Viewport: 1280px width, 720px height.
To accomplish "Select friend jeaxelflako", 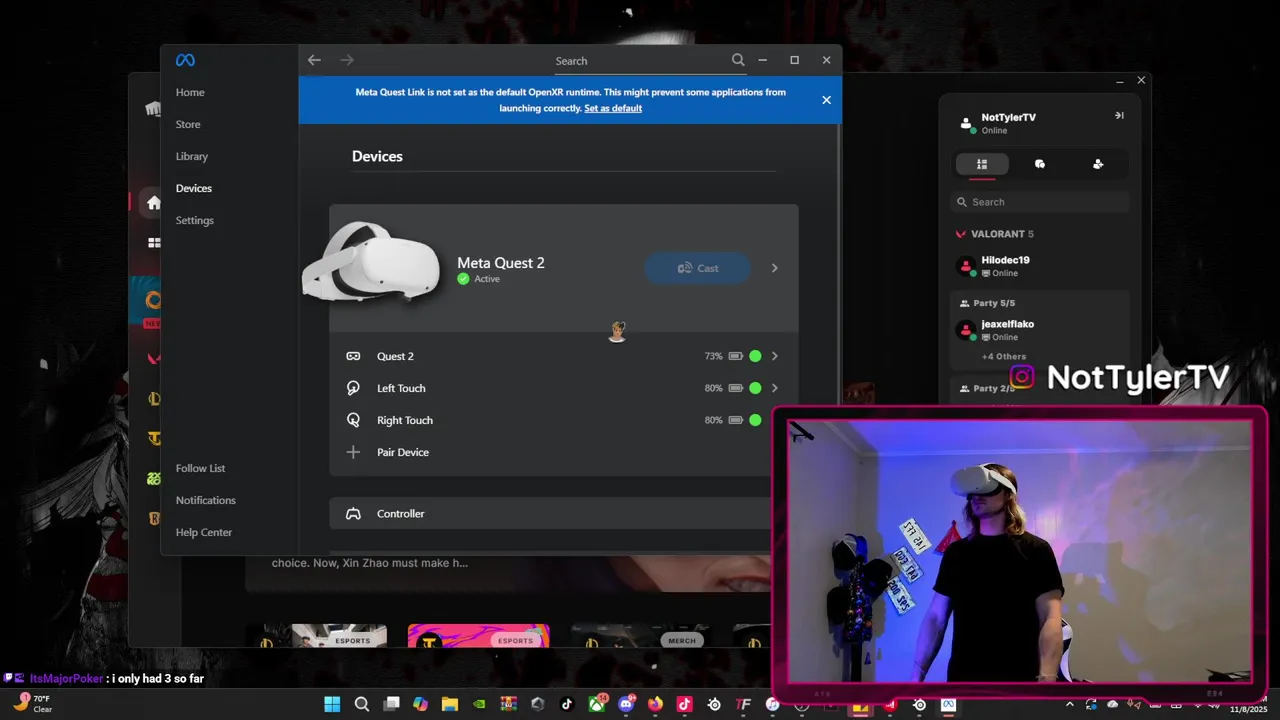I will [x=1040, y=330].
